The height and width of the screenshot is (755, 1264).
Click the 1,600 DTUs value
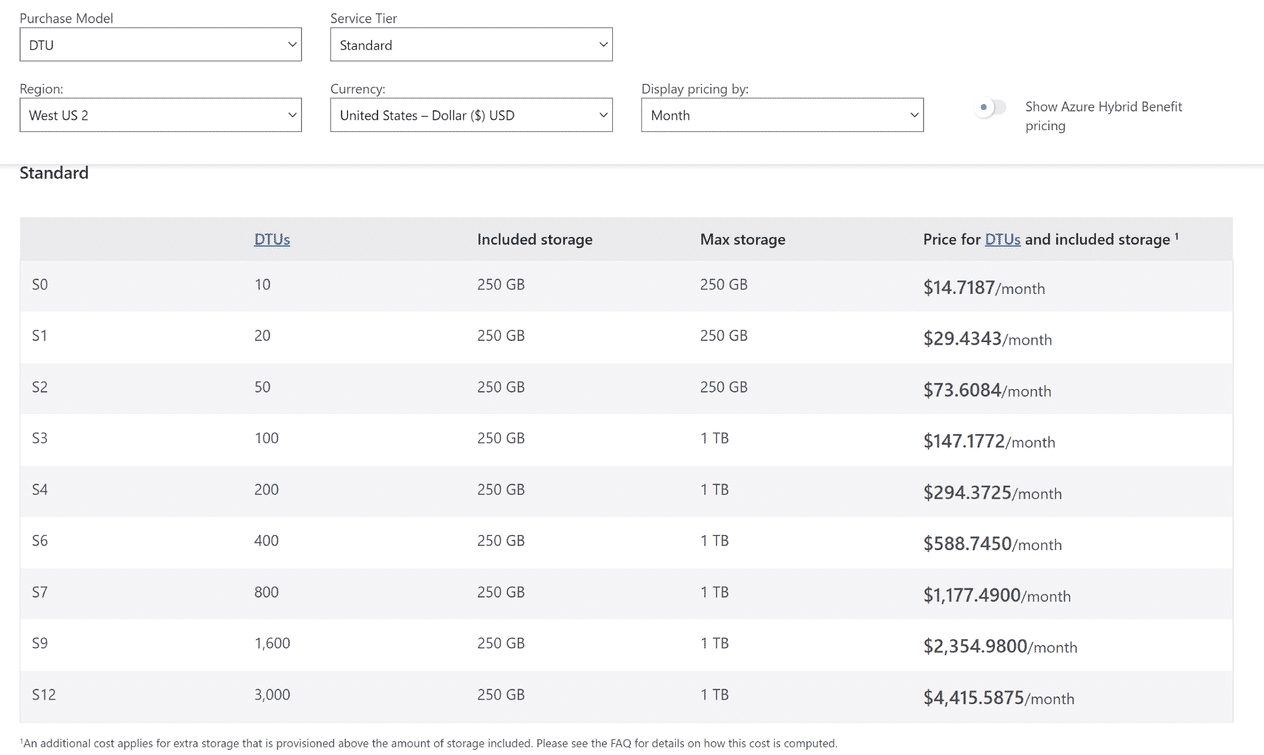[x=272, y=643]
